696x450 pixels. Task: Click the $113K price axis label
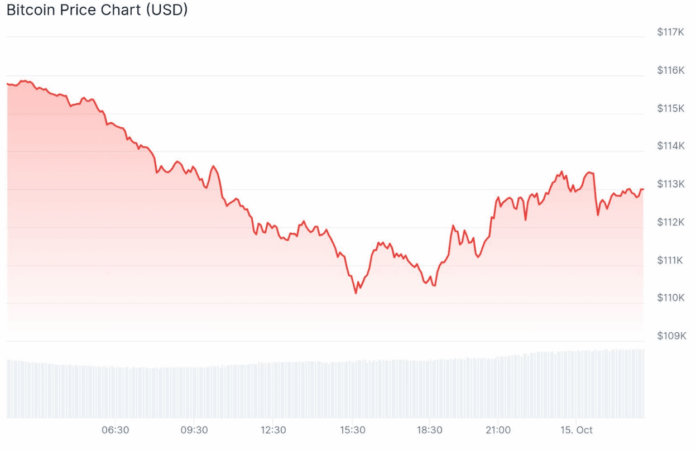[670, 184]
